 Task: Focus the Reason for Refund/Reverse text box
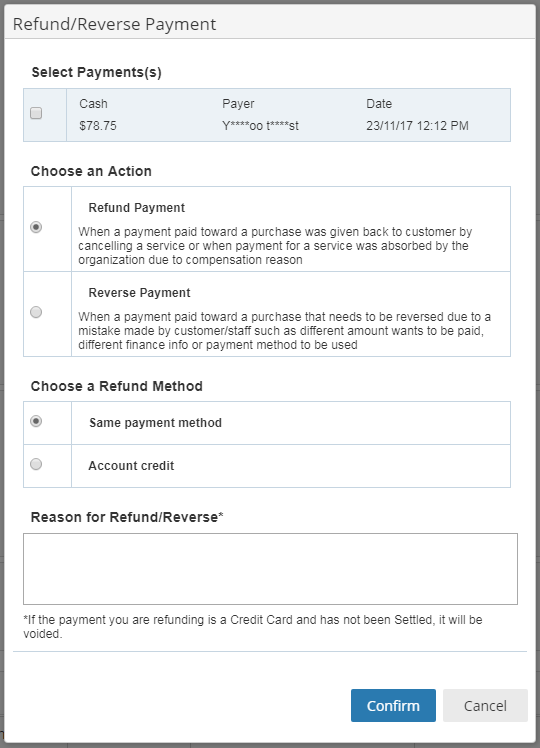pyautogui.click(x=270, y=569)
